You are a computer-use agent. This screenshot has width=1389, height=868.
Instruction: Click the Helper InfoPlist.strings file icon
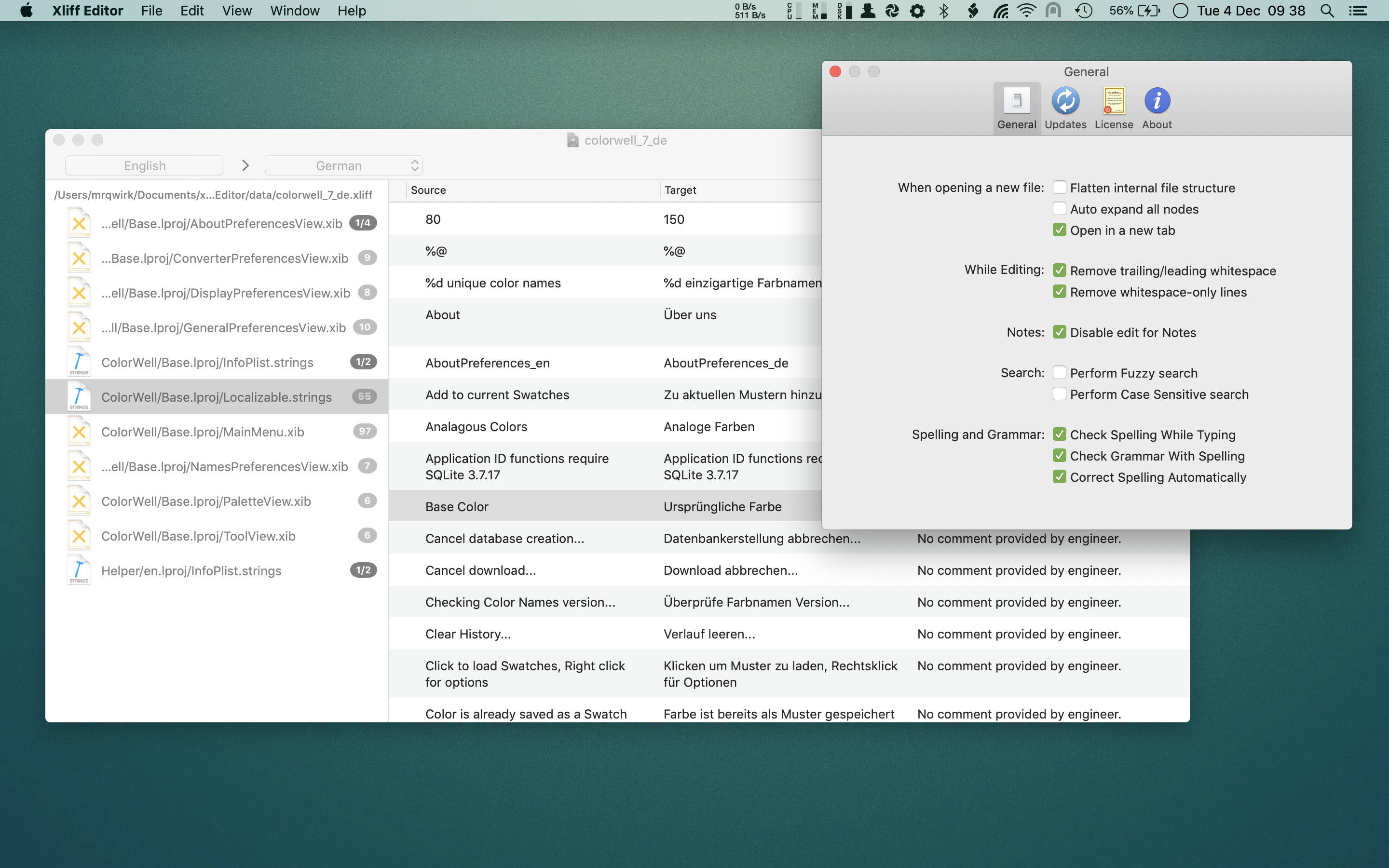79,570
